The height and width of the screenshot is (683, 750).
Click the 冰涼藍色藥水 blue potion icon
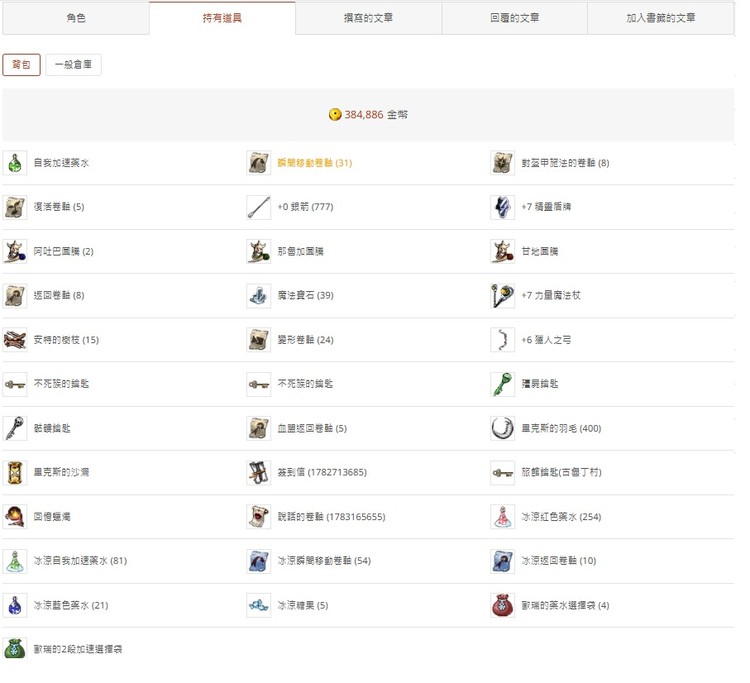[x=15, y=606]
